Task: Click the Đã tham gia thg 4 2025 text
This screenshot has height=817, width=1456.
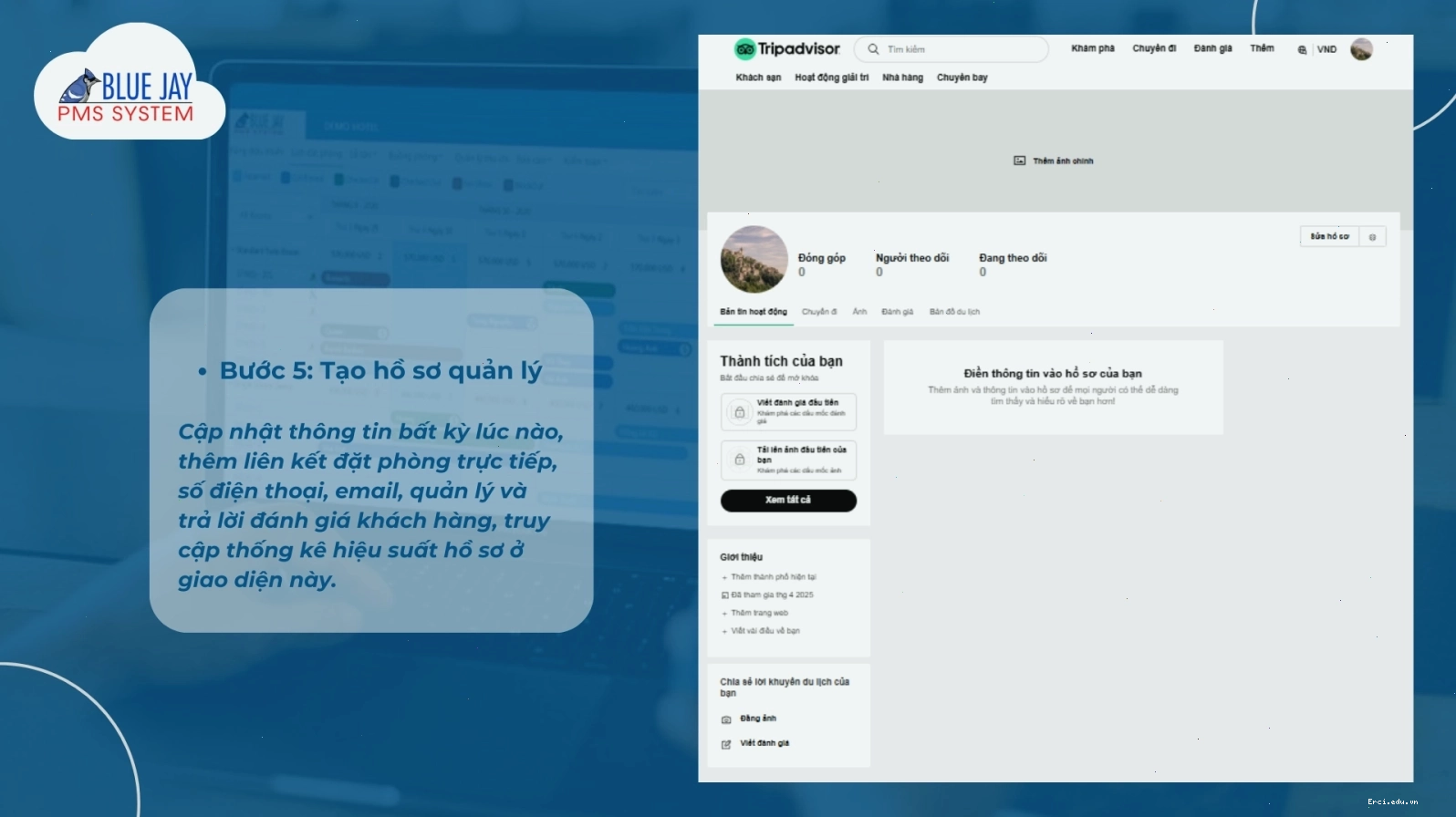Action: 772,595
